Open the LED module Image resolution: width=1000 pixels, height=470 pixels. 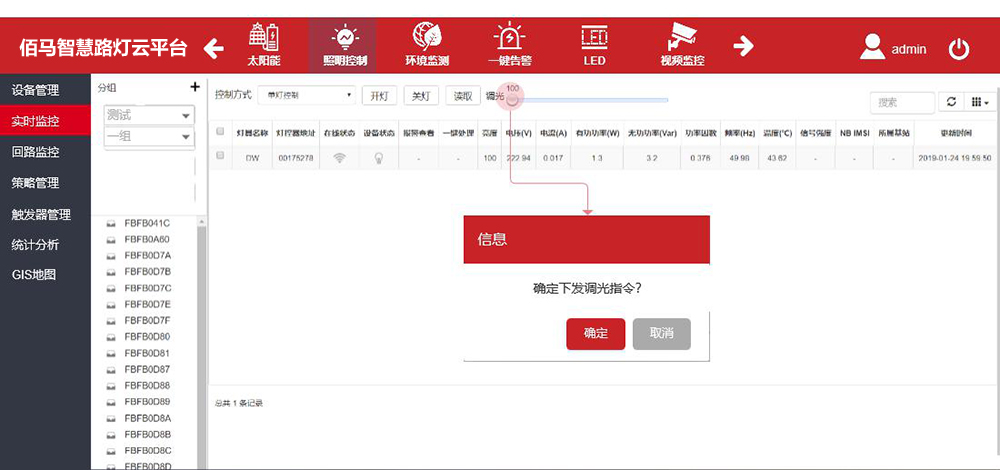[x=594, y=45]
